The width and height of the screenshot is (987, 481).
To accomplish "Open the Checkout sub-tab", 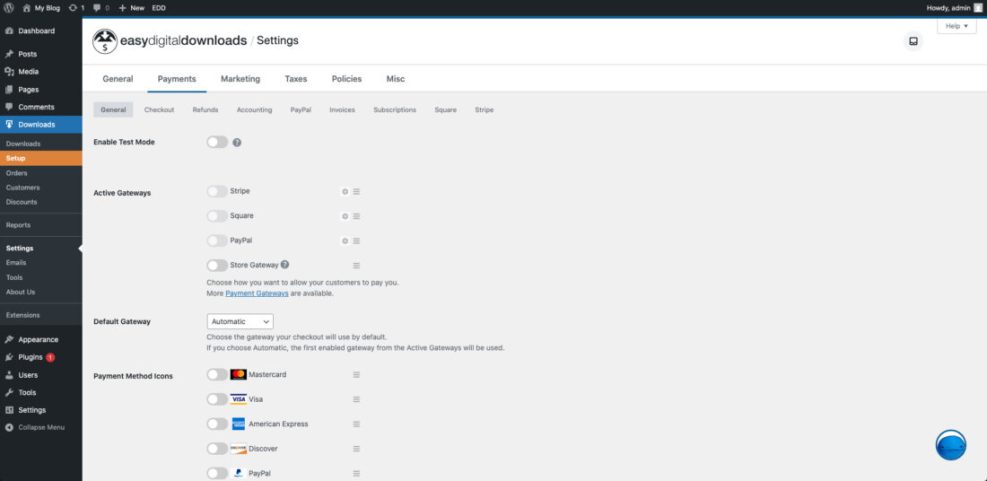I will pos(159,110).
